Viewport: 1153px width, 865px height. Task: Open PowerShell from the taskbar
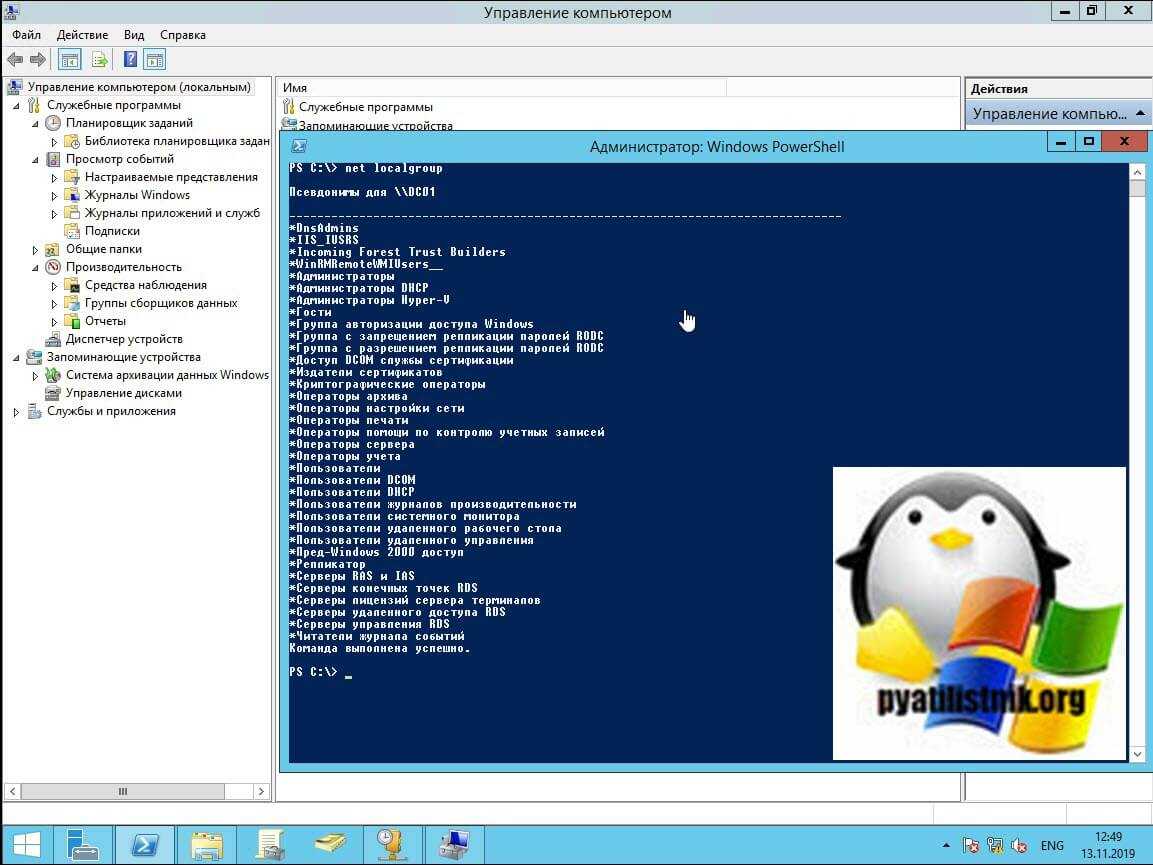tap(144, 845)
